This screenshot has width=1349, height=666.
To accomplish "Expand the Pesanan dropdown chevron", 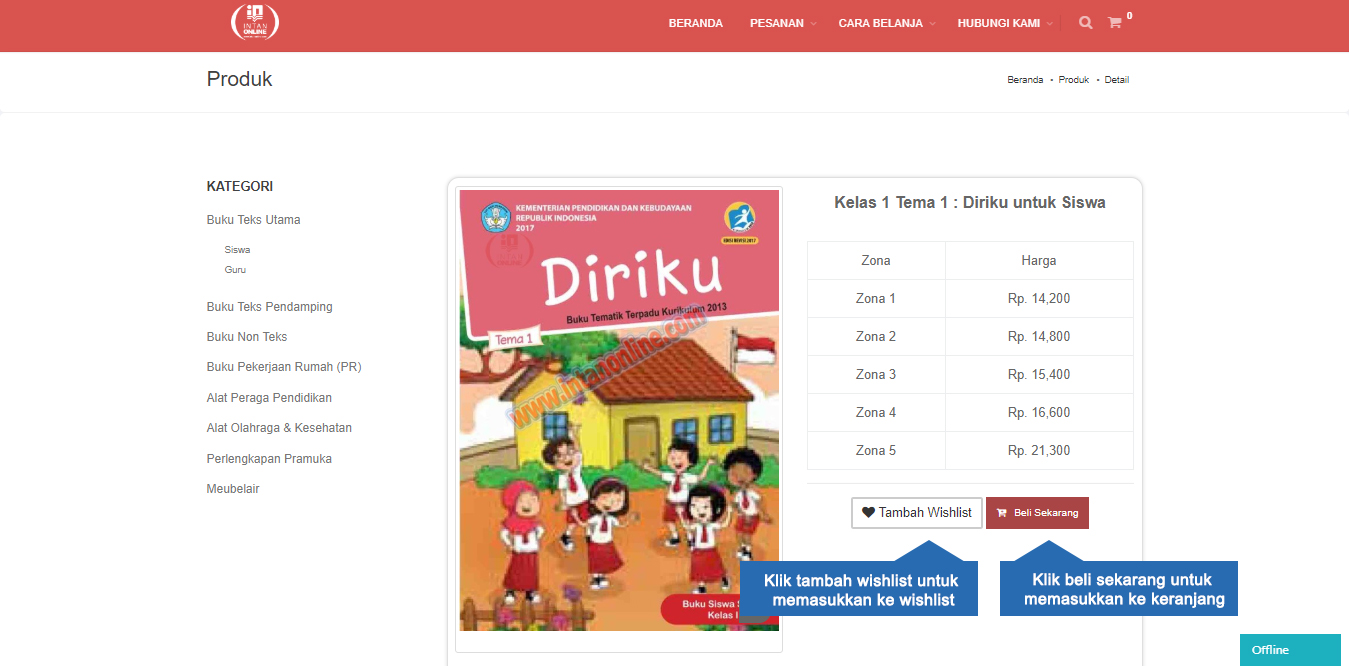I will pos(813,24).
